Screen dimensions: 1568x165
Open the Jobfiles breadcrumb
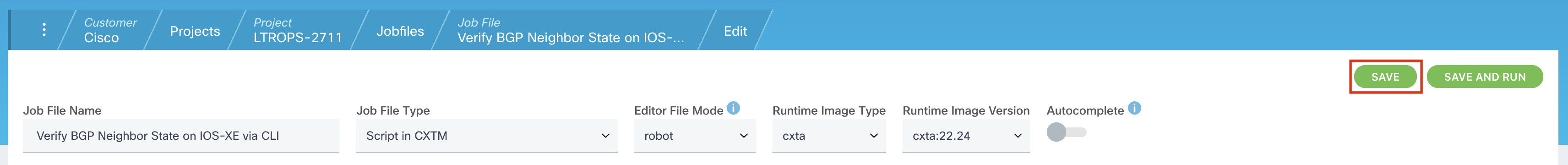point(400,31)
